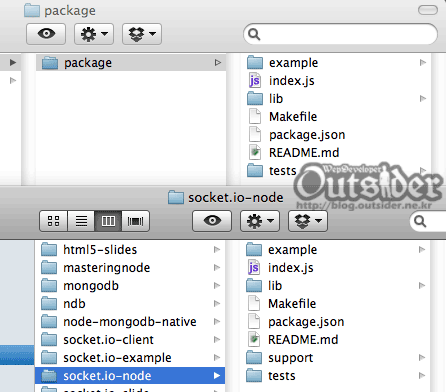Expand support folder arrow in socket.io-node window
Image resolution: width=446 pixels, height=392 pixels.
pos(422,358)
